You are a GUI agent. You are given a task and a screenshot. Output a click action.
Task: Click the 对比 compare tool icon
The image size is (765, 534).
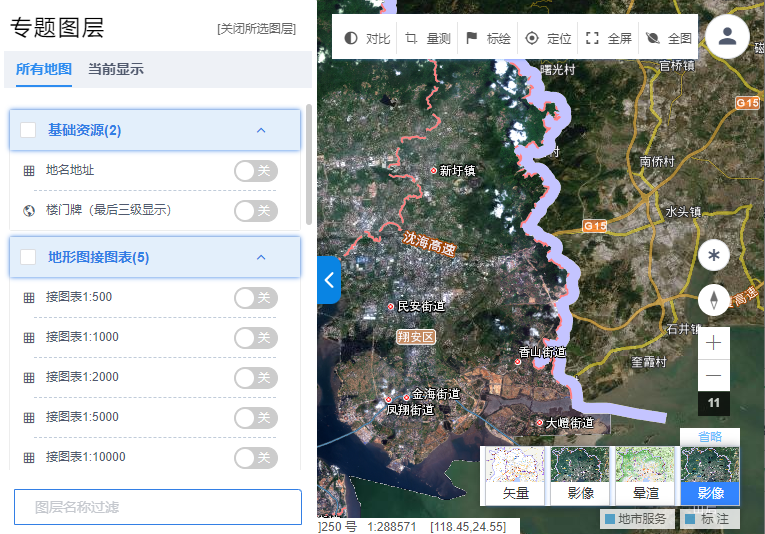352,39
